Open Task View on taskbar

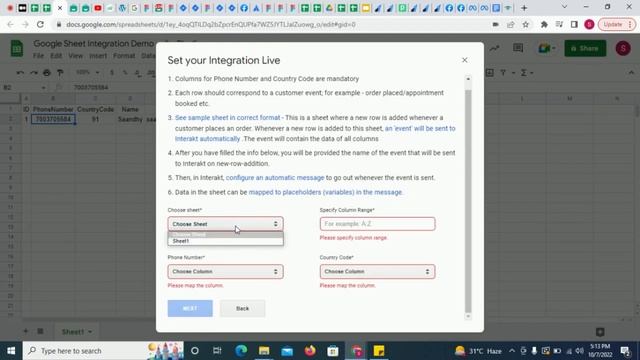click(217, 351)
